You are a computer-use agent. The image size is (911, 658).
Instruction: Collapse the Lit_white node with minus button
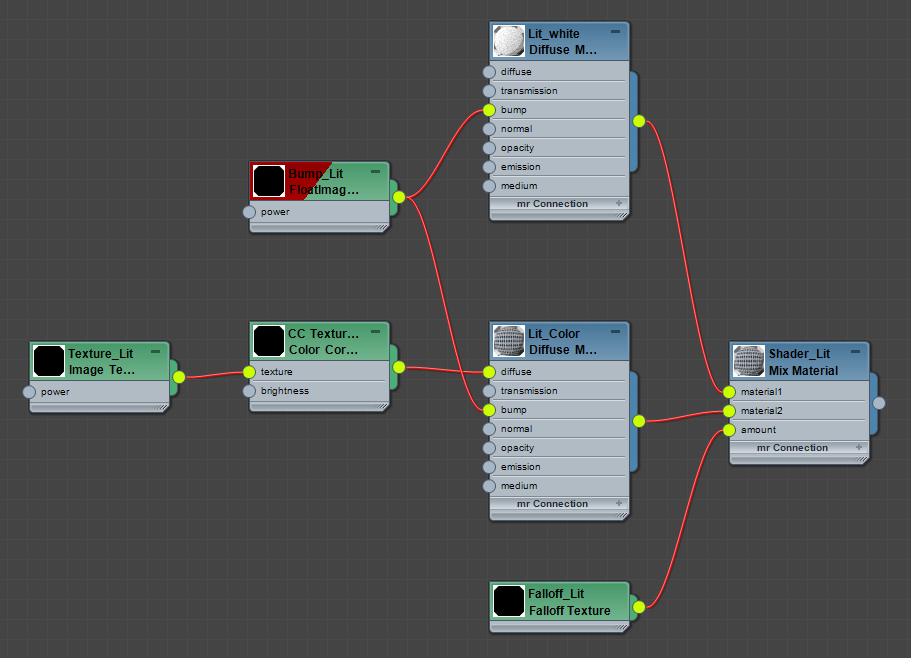(x=616, y=33)
